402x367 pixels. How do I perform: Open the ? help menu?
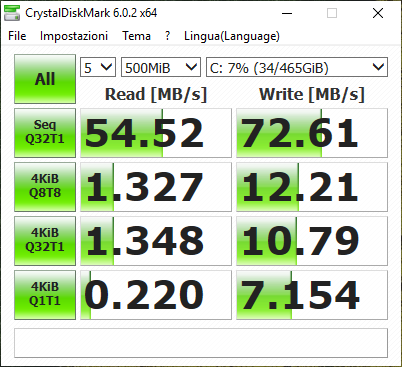click(x=167, y=36)
